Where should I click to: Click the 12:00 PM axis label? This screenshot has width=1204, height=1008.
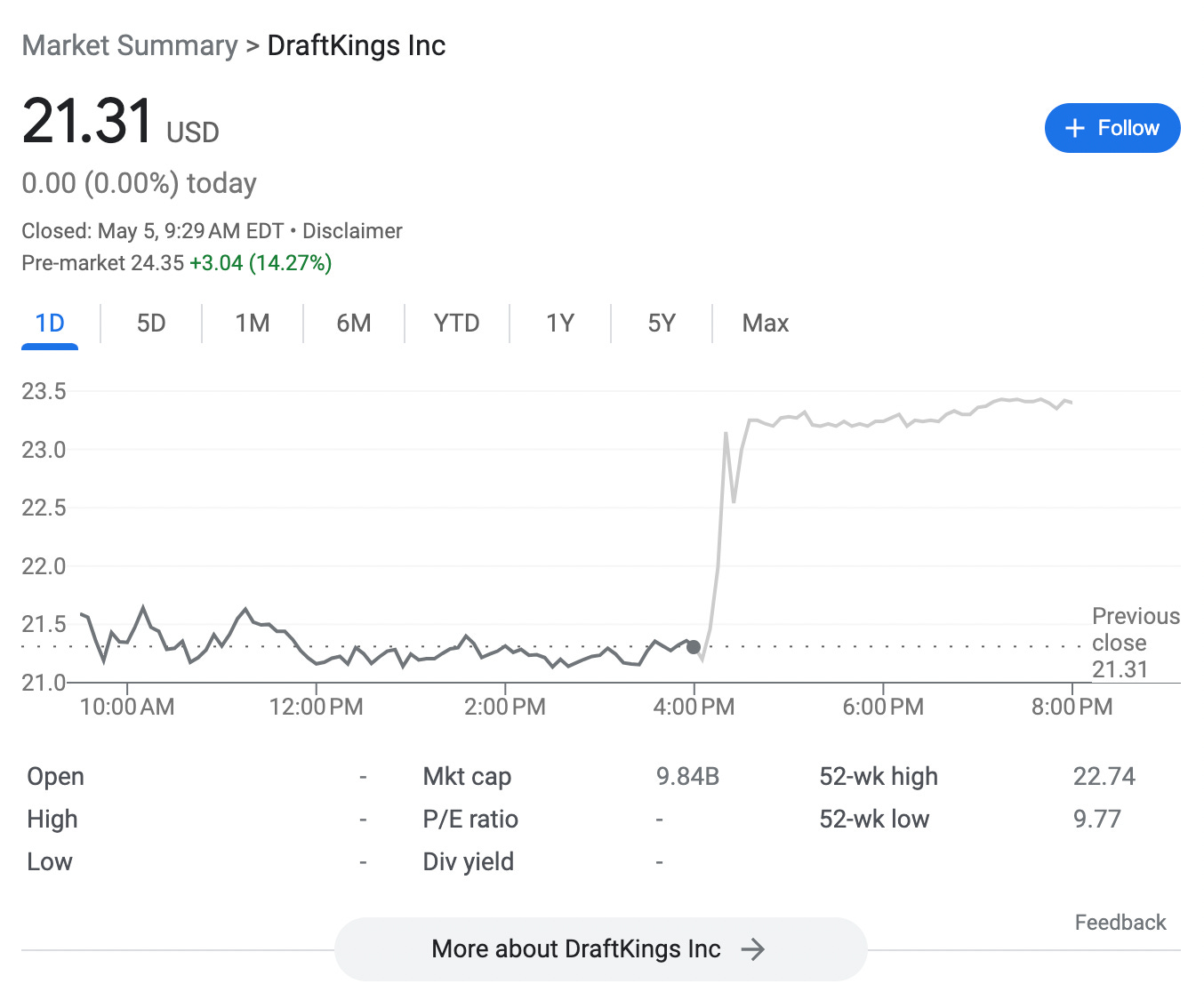pyautogui.click(x=316, y=708)
